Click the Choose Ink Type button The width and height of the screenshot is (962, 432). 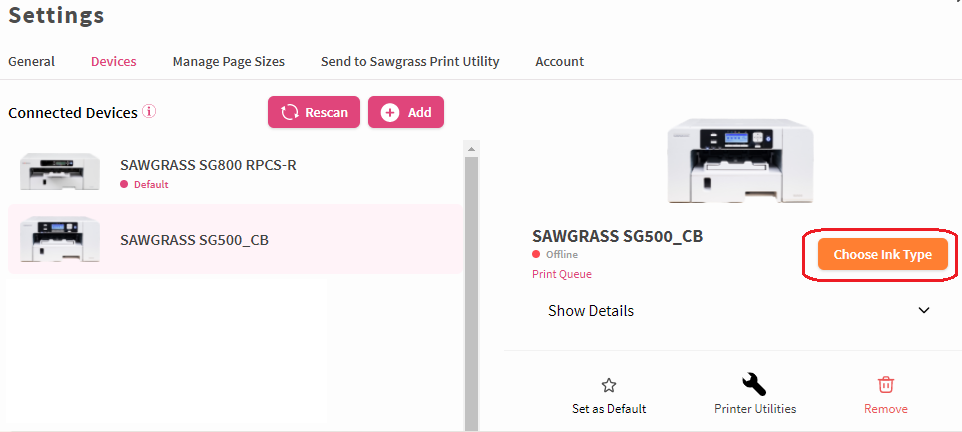[882, 255]
